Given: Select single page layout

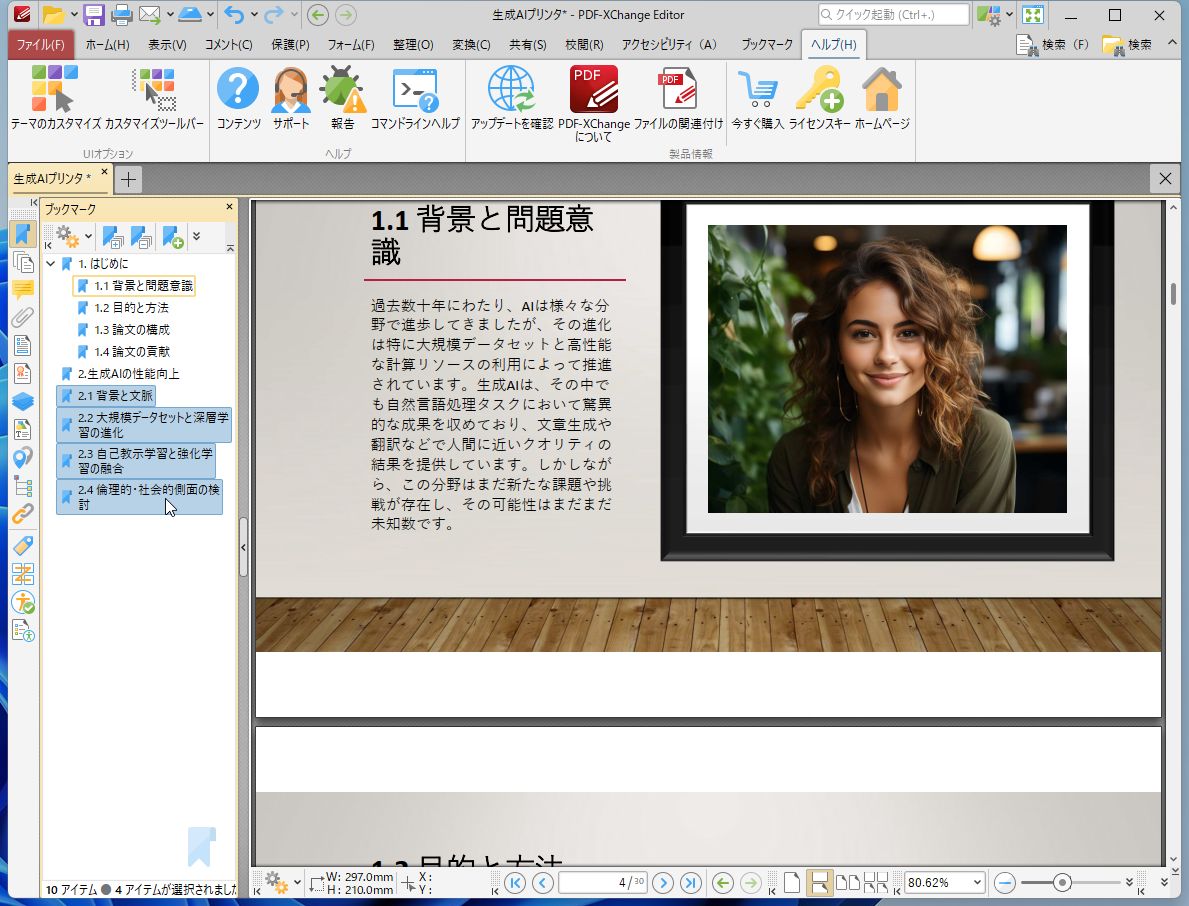Looking at the screenshot, I should [x=792, y=882].
